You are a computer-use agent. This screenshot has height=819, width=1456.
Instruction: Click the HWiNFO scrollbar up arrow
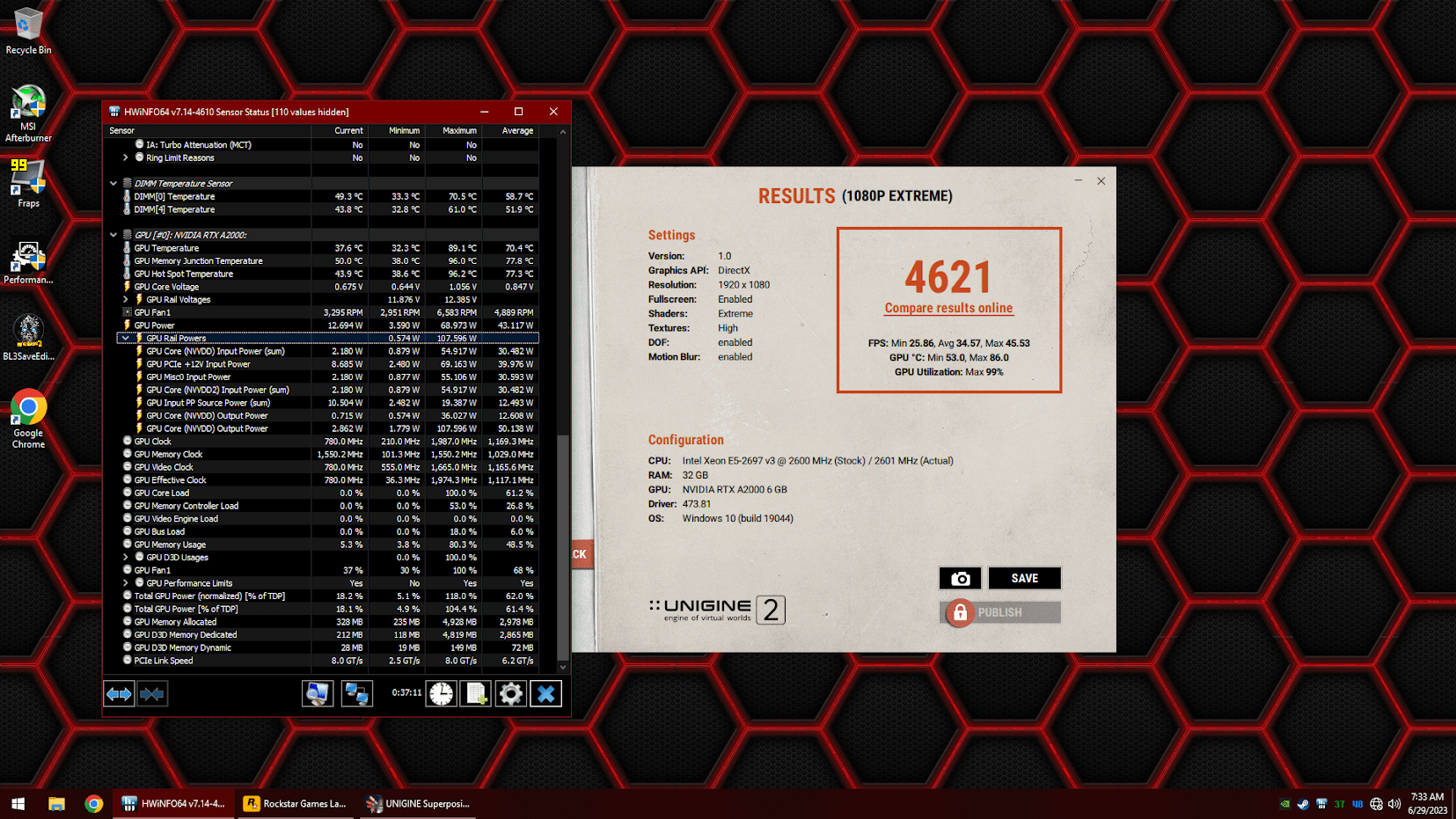tap(563, 131)
